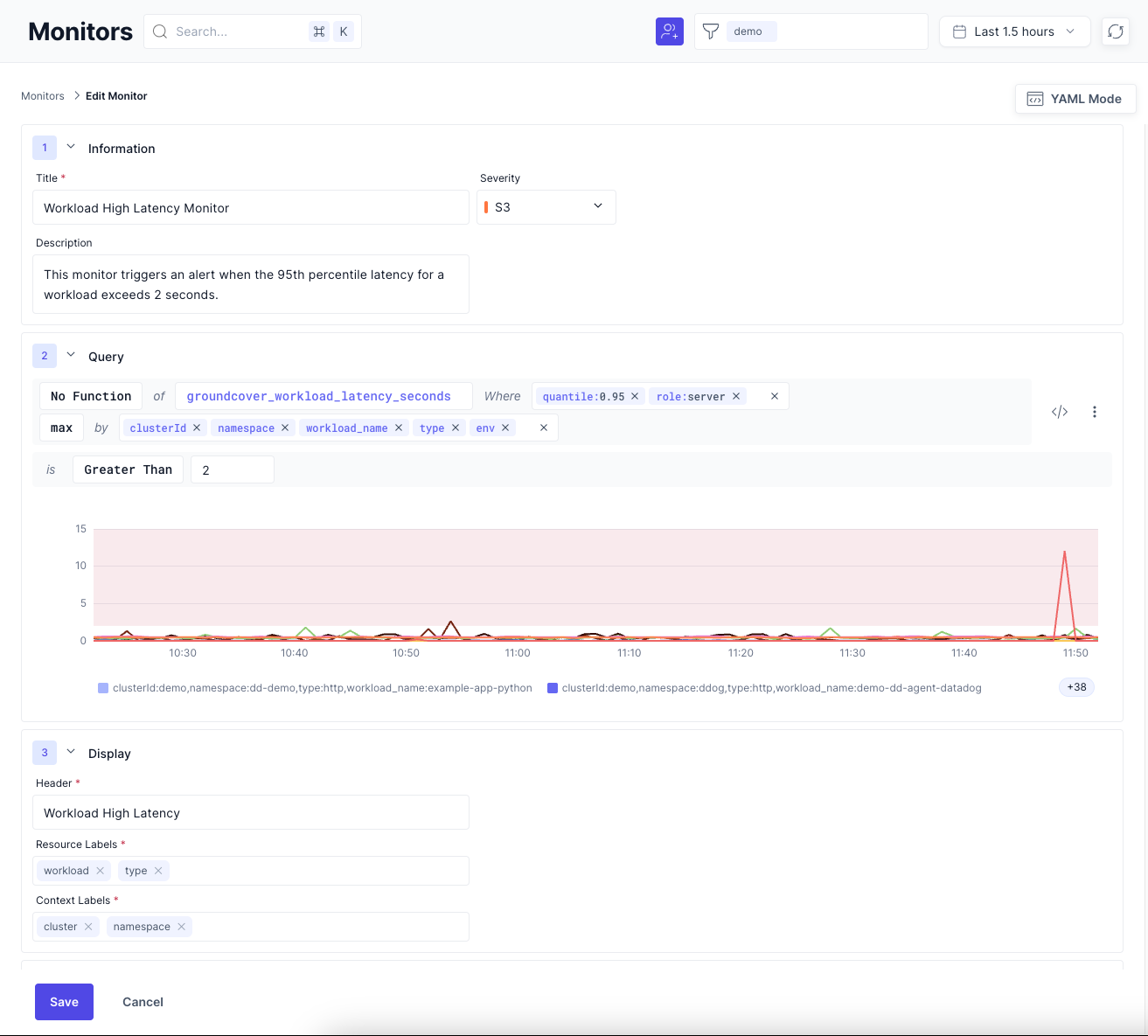Open the query code view icon
Screen dimensions: 1148x1036
[x=1060, y=412]
